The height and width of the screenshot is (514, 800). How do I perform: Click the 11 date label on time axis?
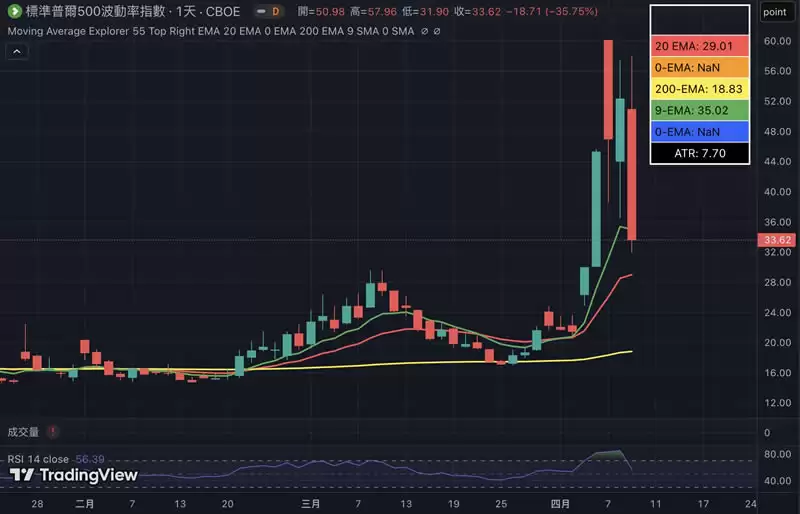pyautogui.click(x=656, y=504)
